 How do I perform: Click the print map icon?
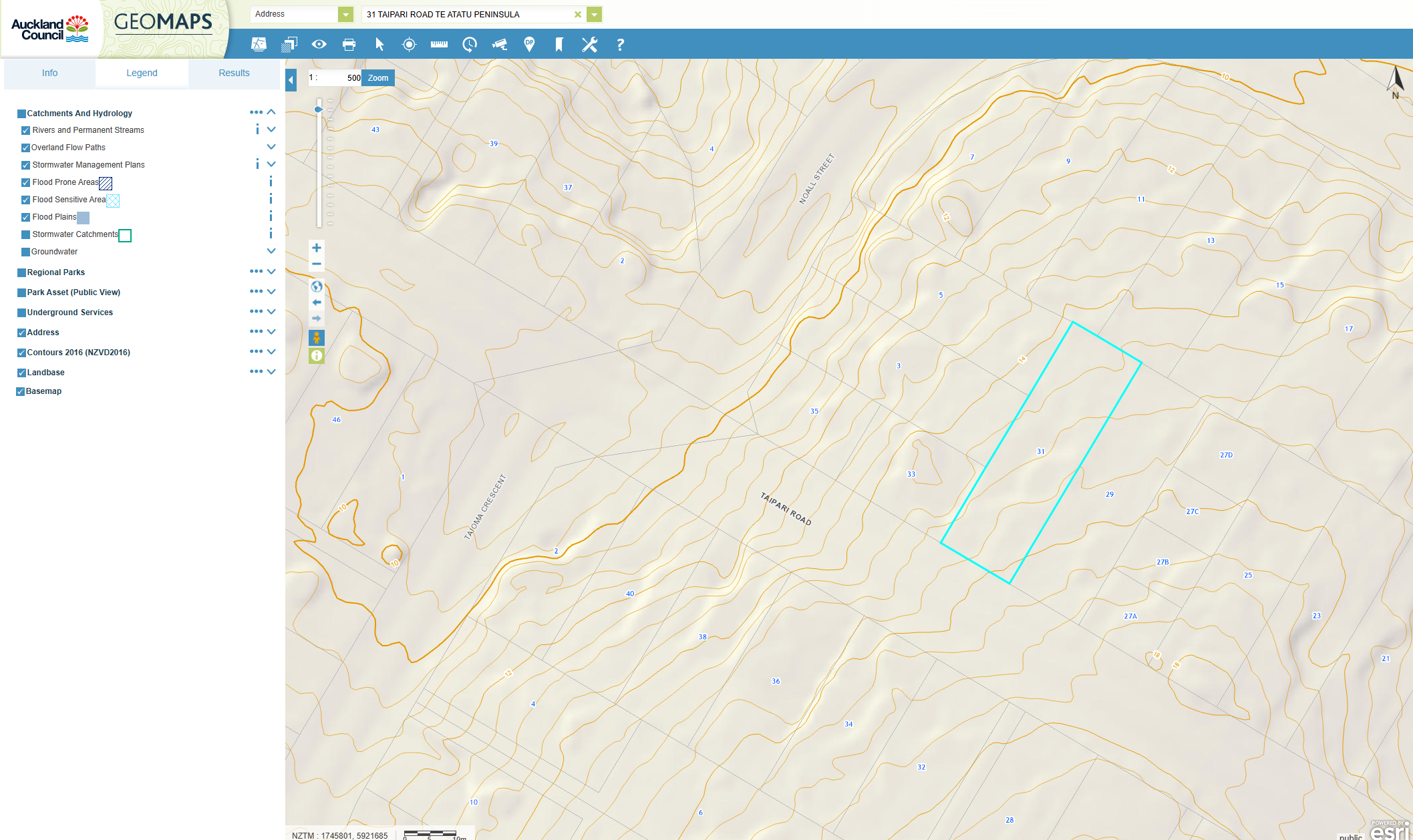(349, 45)
